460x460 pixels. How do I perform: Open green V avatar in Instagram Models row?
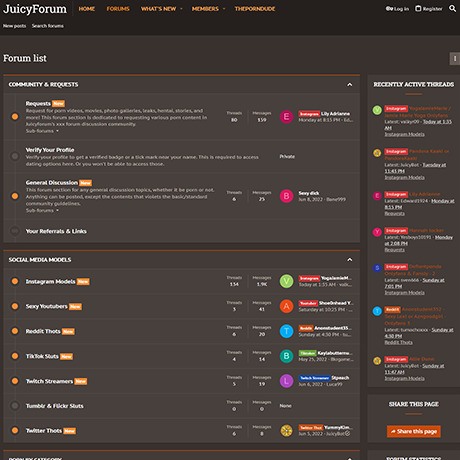286,281
